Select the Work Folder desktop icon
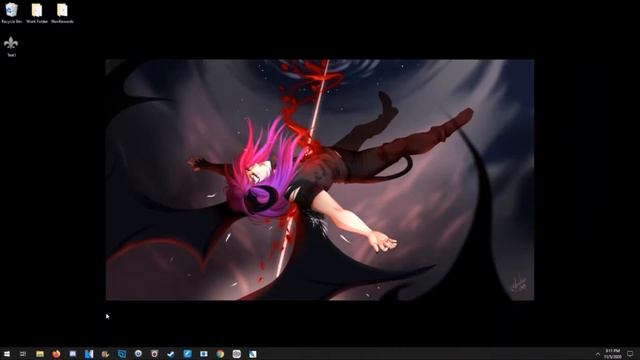The height and width of the screenshot is (360, 640). (37, 13)
